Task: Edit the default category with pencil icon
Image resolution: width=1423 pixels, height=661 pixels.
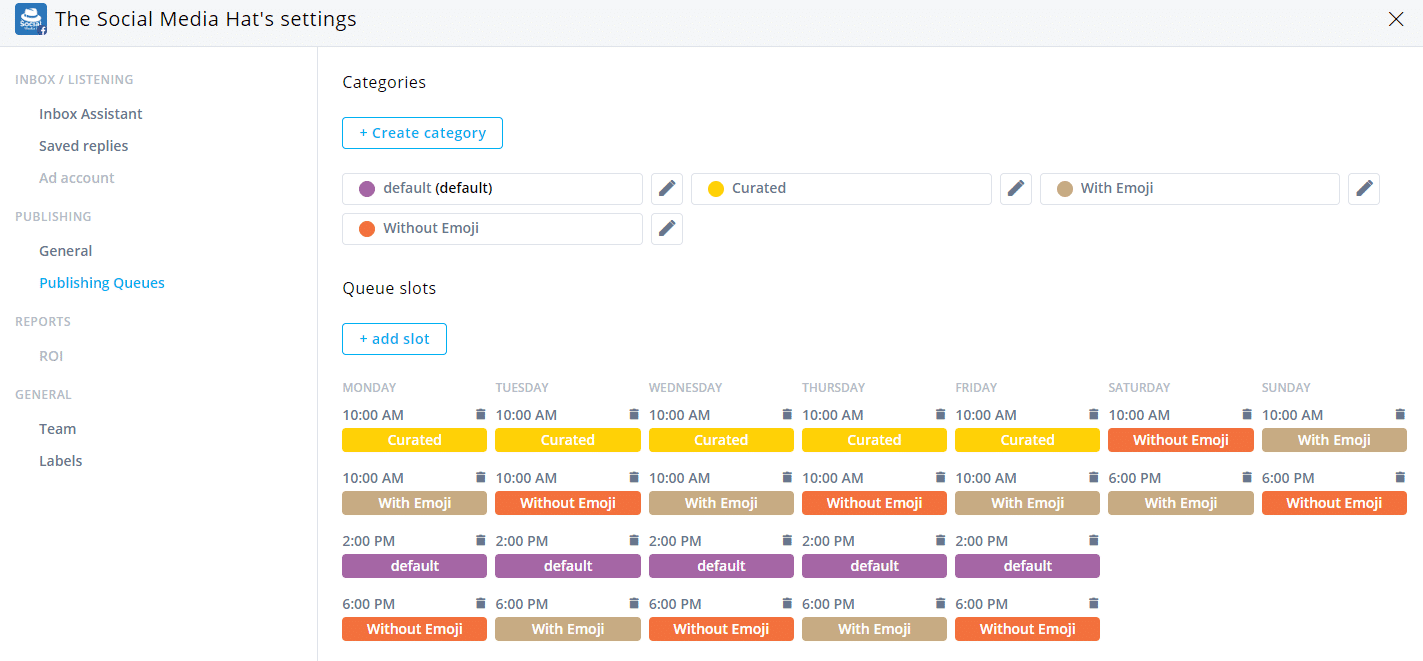Action: pyautogui.click(x=667, y=188)
